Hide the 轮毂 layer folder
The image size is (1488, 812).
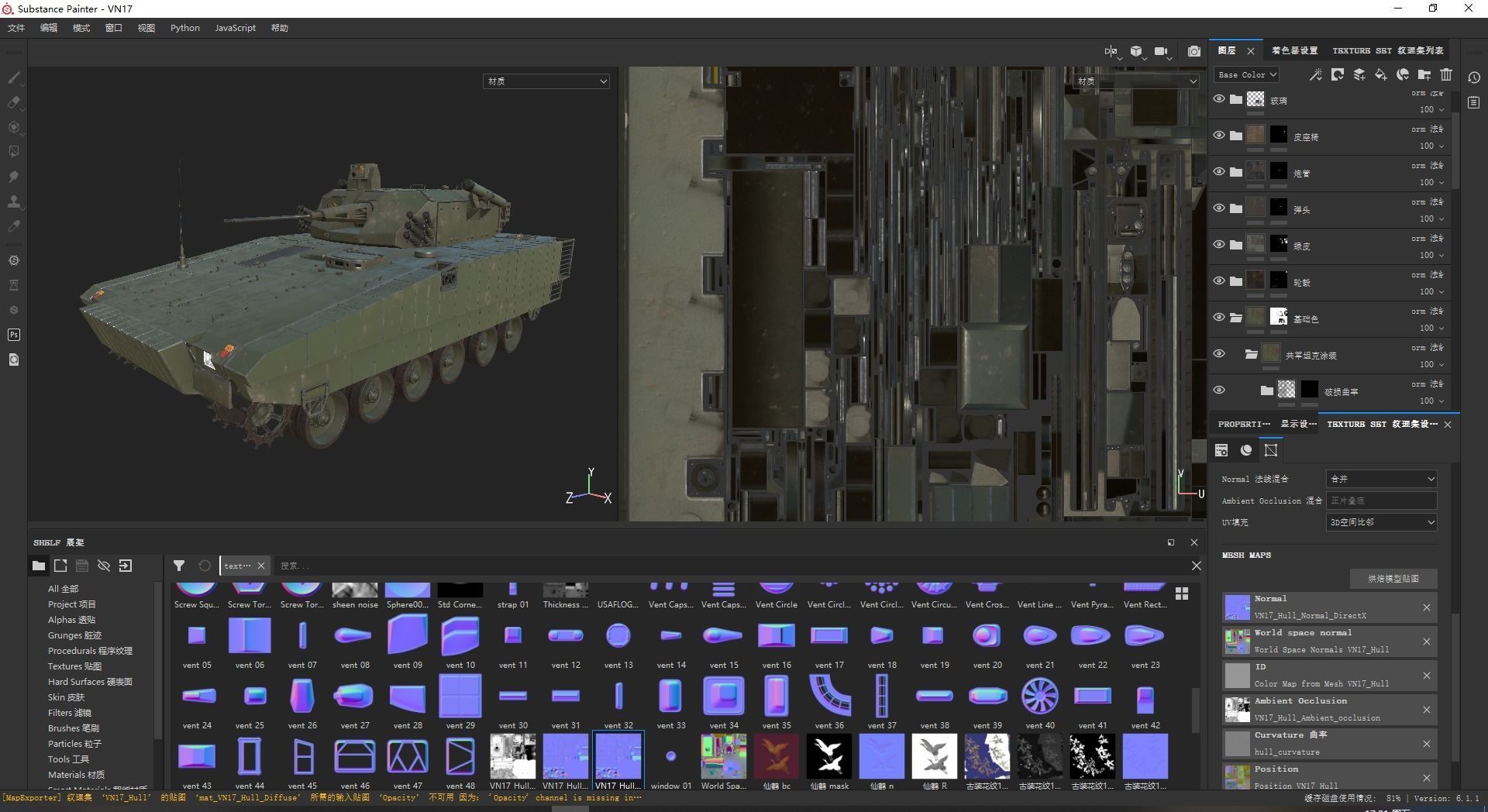1219,281
